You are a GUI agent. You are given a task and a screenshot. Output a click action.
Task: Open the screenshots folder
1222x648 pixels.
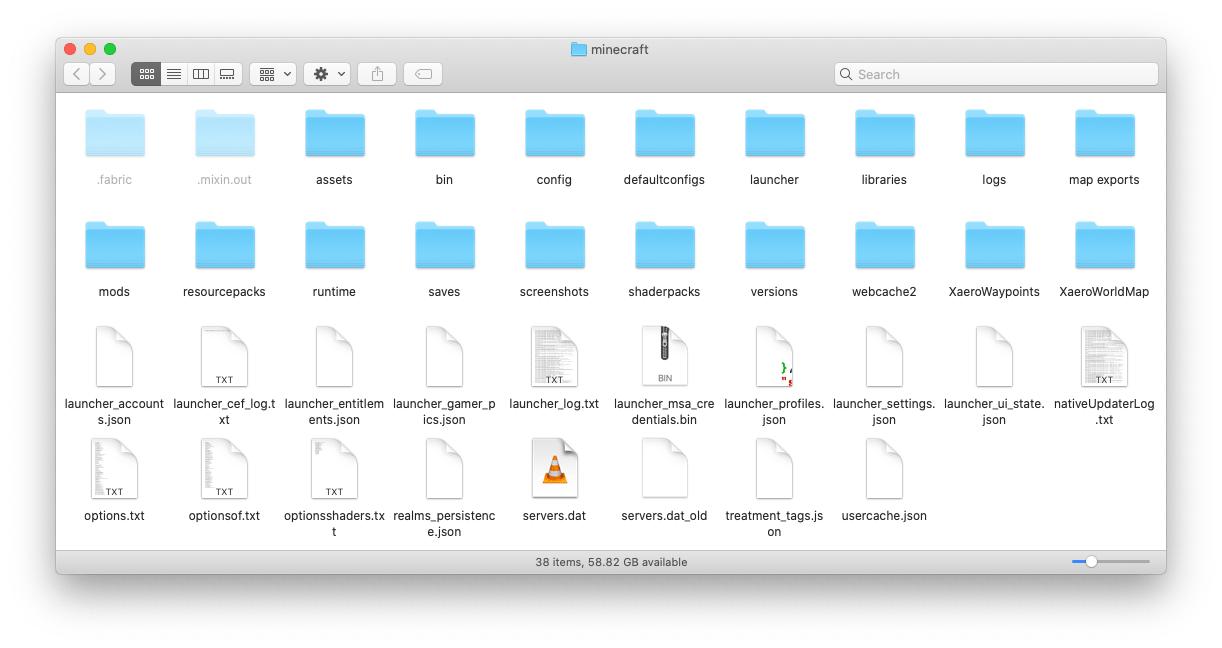[554, 245]
